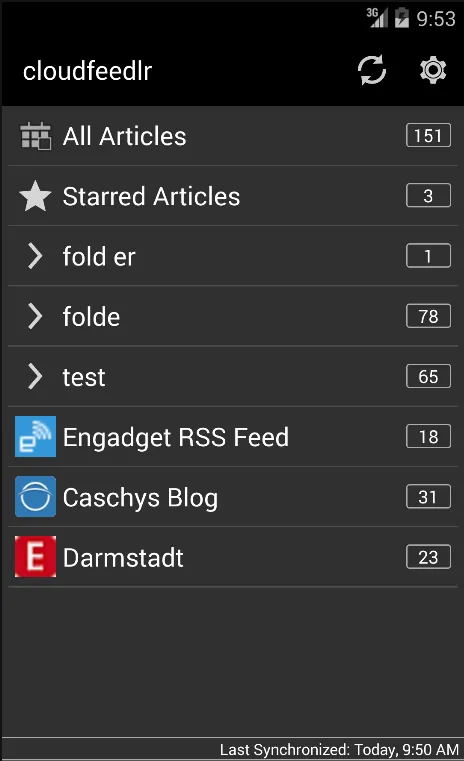Tap the Last Synchronized status bar
The height and width of the screenshot is (761, 464).
tap(233, 749)
